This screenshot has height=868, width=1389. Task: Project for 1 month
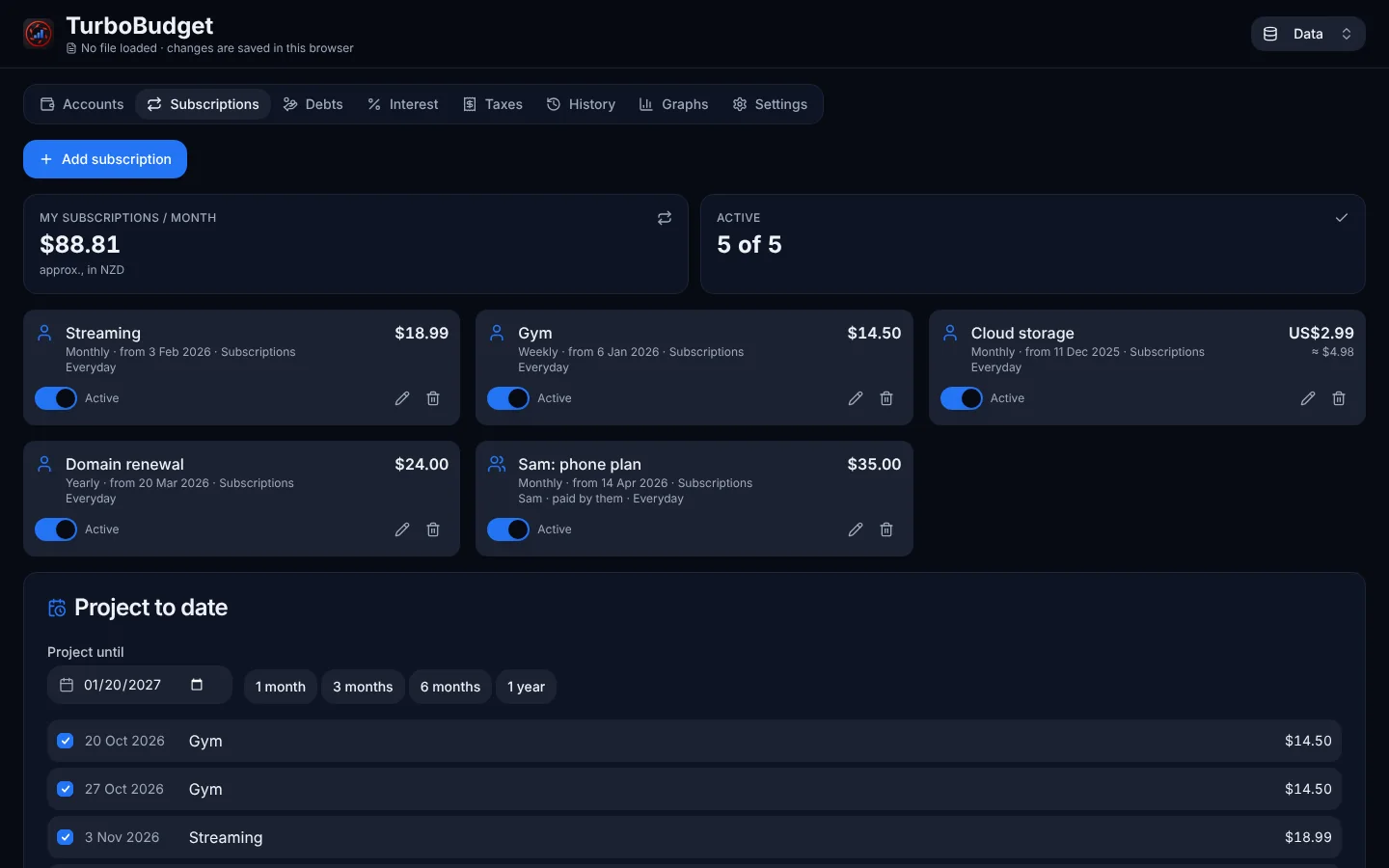click(x=281, y=687)
